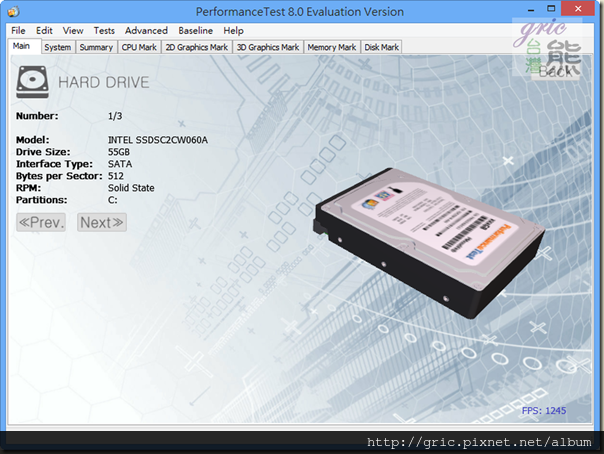Open the Advanced menu

point(146,30)
